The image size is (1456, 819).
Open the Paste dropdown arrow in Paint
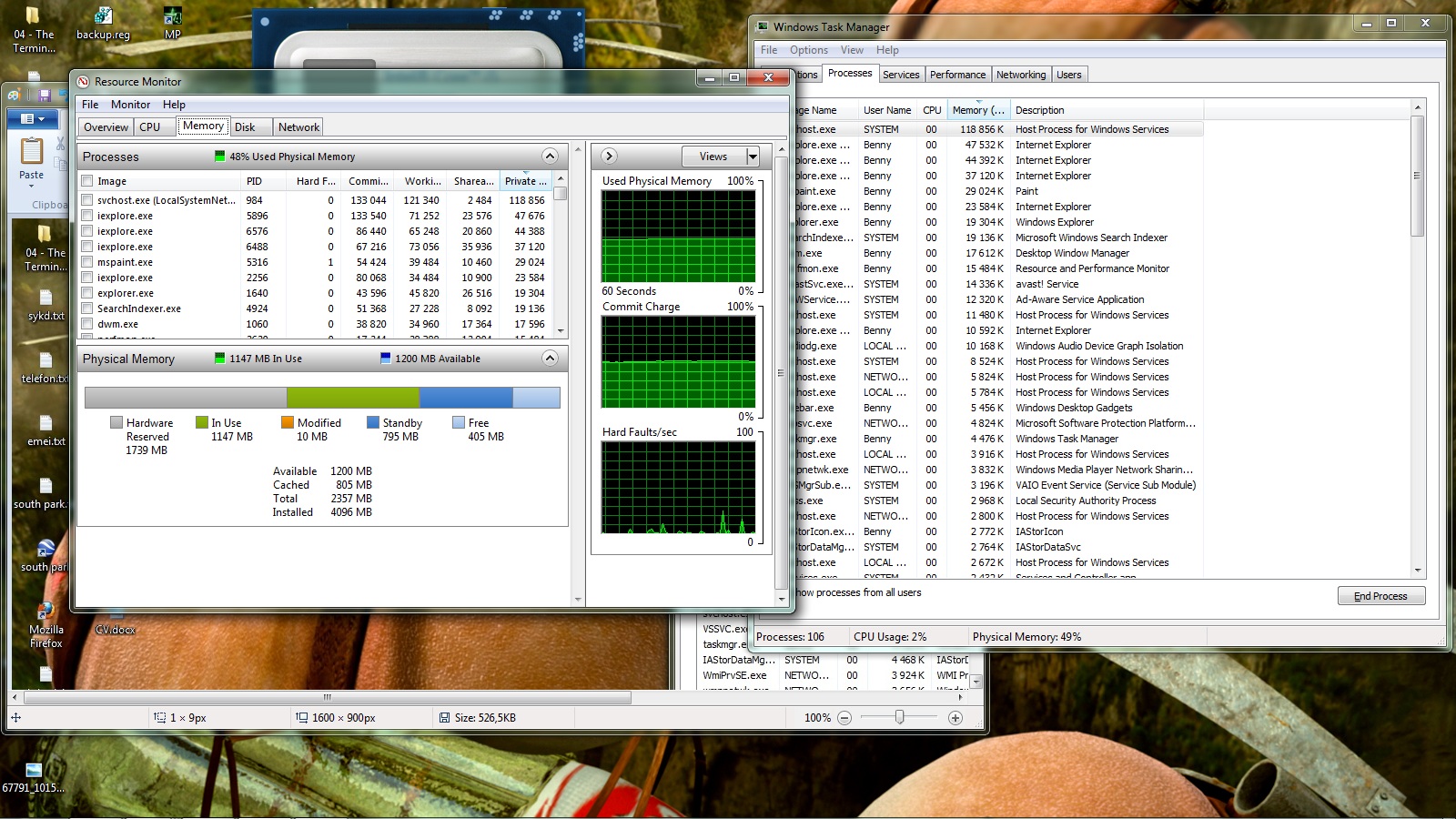[x=32, y=186]
